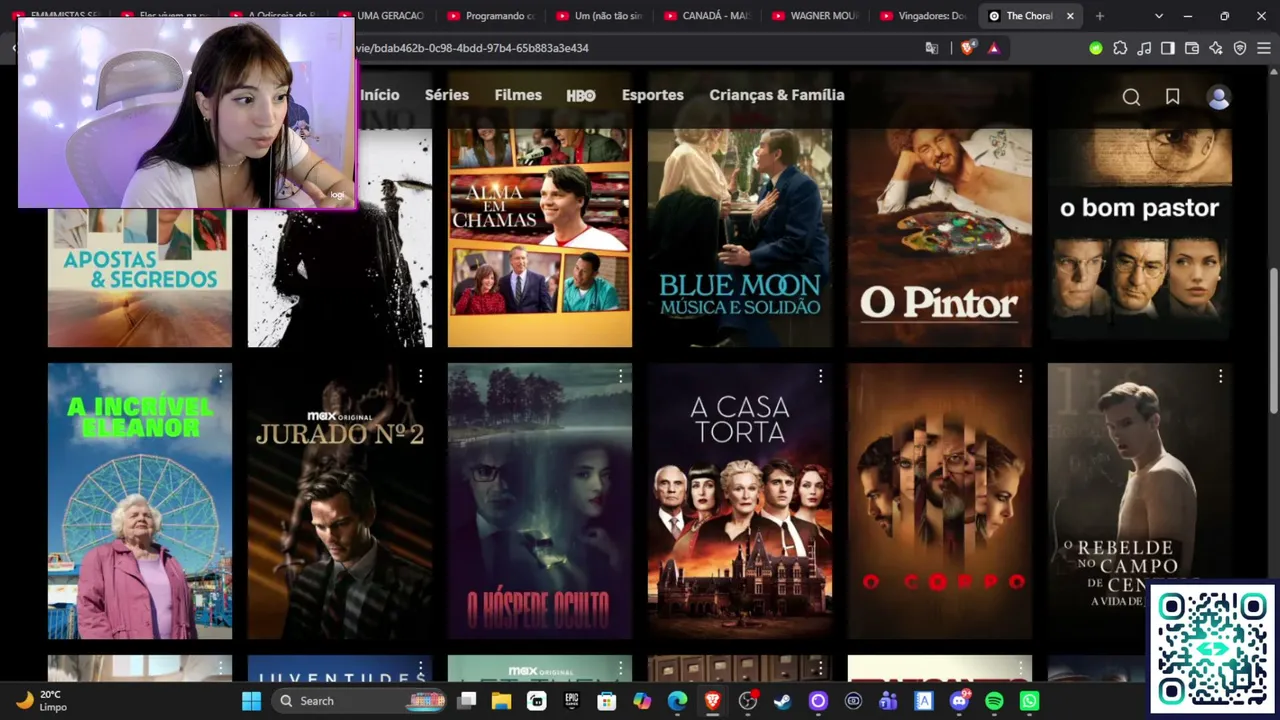The height and width of the screenshot is (720, 1280).
Task: Open Microsoft Edge from the taskbar
Action: (x=677, y=701)
